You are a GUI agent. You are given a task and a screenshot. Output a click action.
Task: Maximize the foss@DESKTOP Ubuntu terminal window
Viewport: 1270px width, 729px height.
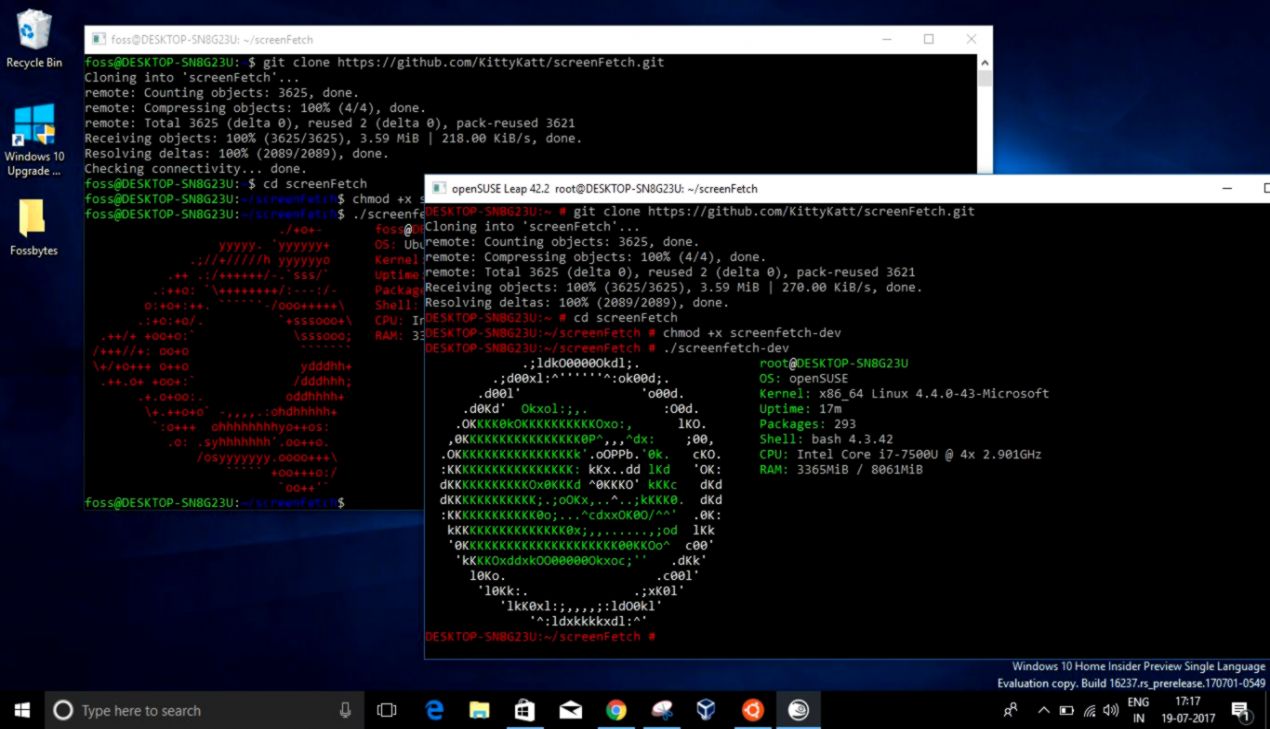click(x=928, y=40)
